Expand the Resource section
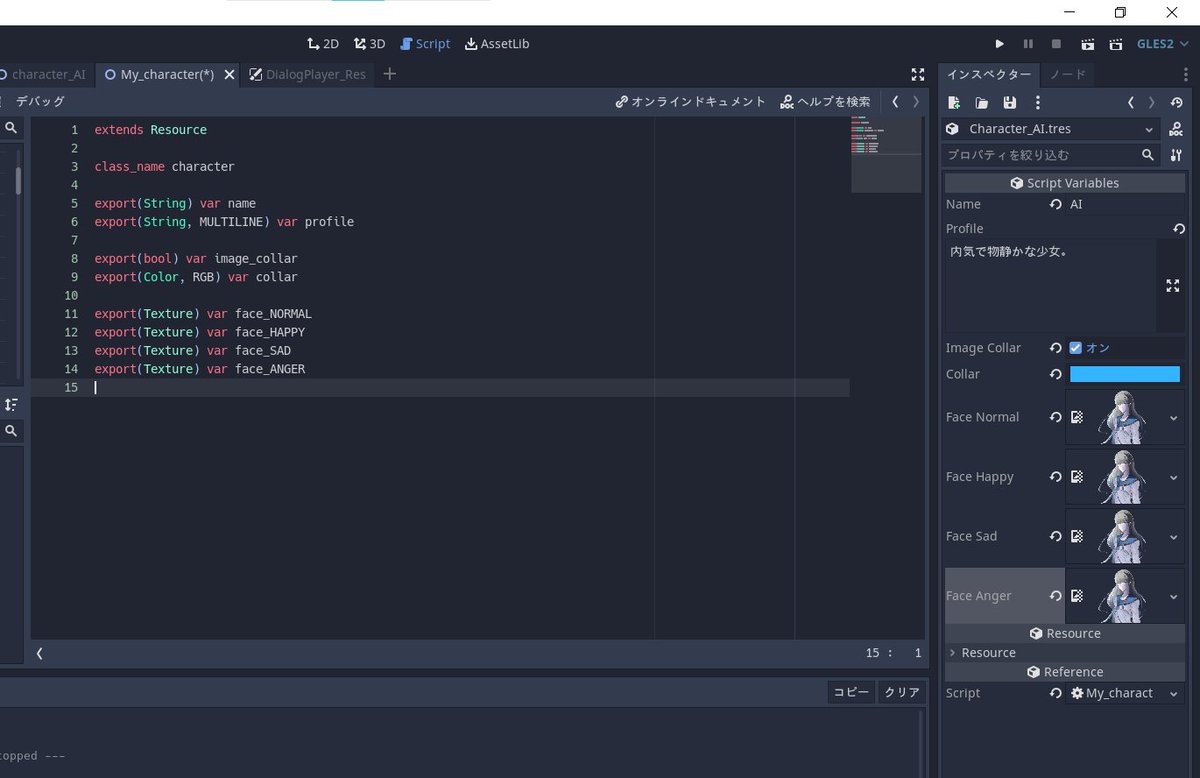The height and width of the screenshot is (778, 1200). coord(1065,653)
